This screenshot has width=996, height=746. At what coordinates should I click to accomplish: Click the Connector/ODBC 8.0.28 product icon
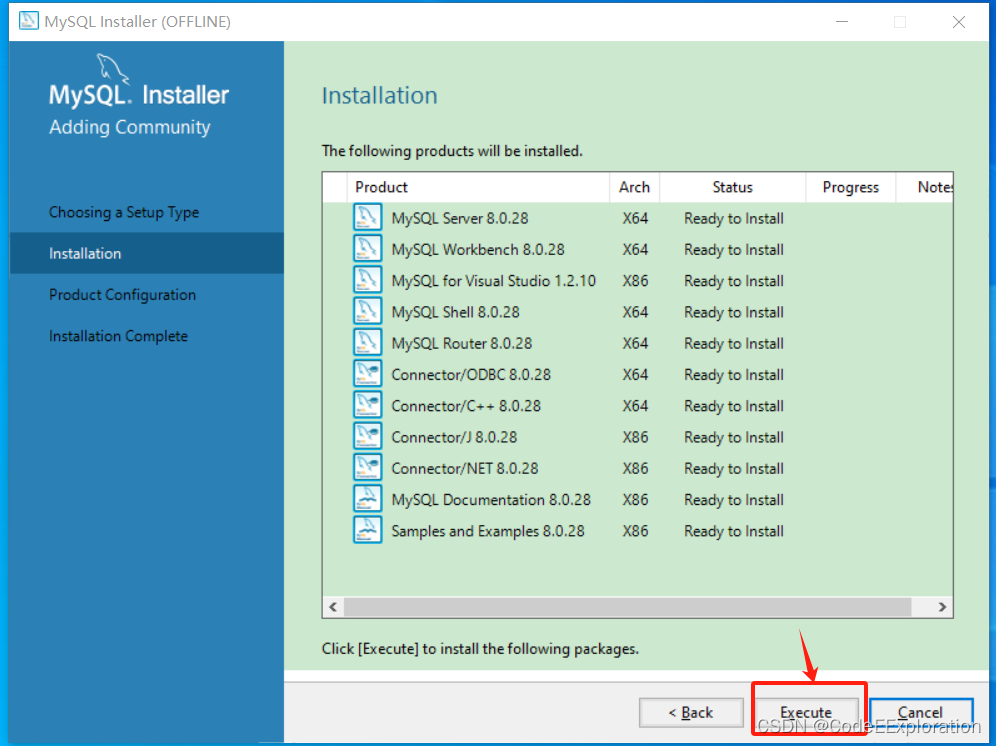pyautogui.click(x=367, y=374)
